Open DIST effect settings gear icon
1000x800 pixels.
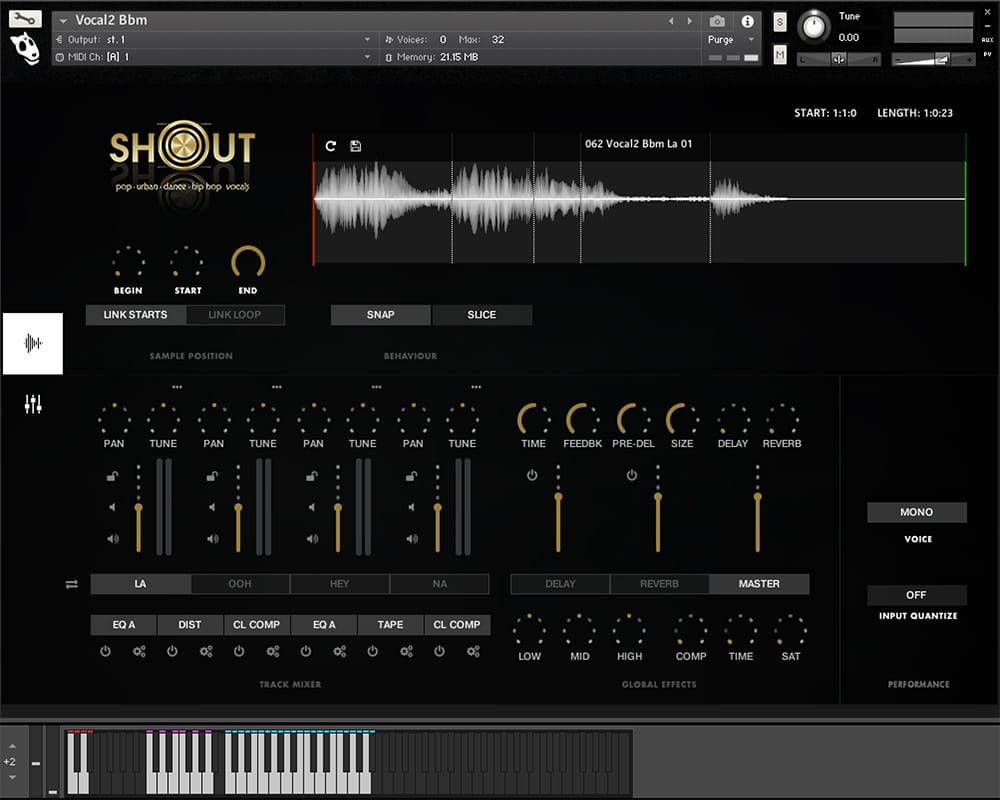(x=206, y=651)
